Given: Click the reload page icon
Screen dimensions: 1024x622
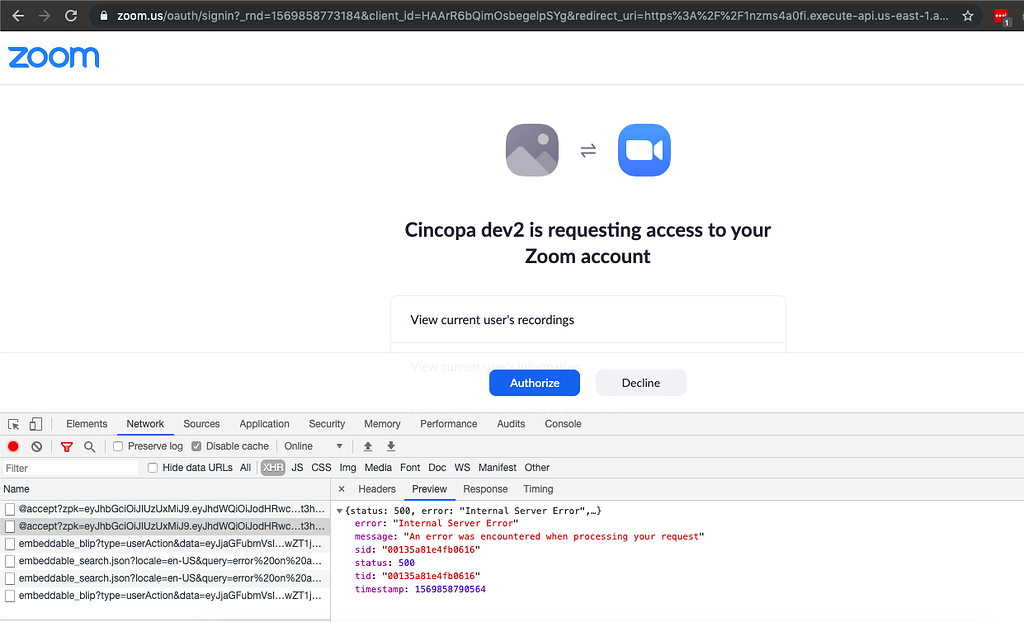Looking at the screenshot, I should pos(69,16).
